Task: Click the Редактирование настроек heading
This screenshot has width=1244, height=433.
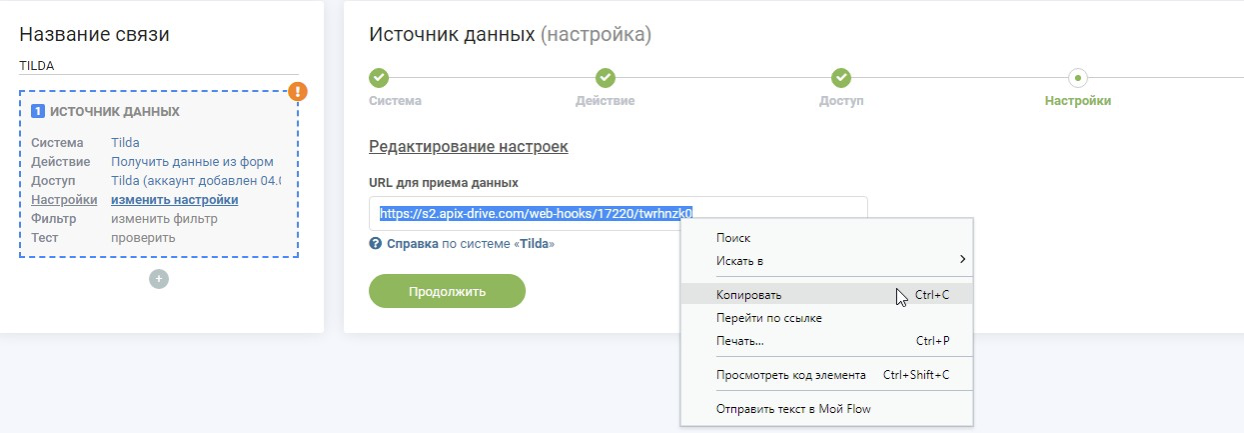Action: [468, 146]
